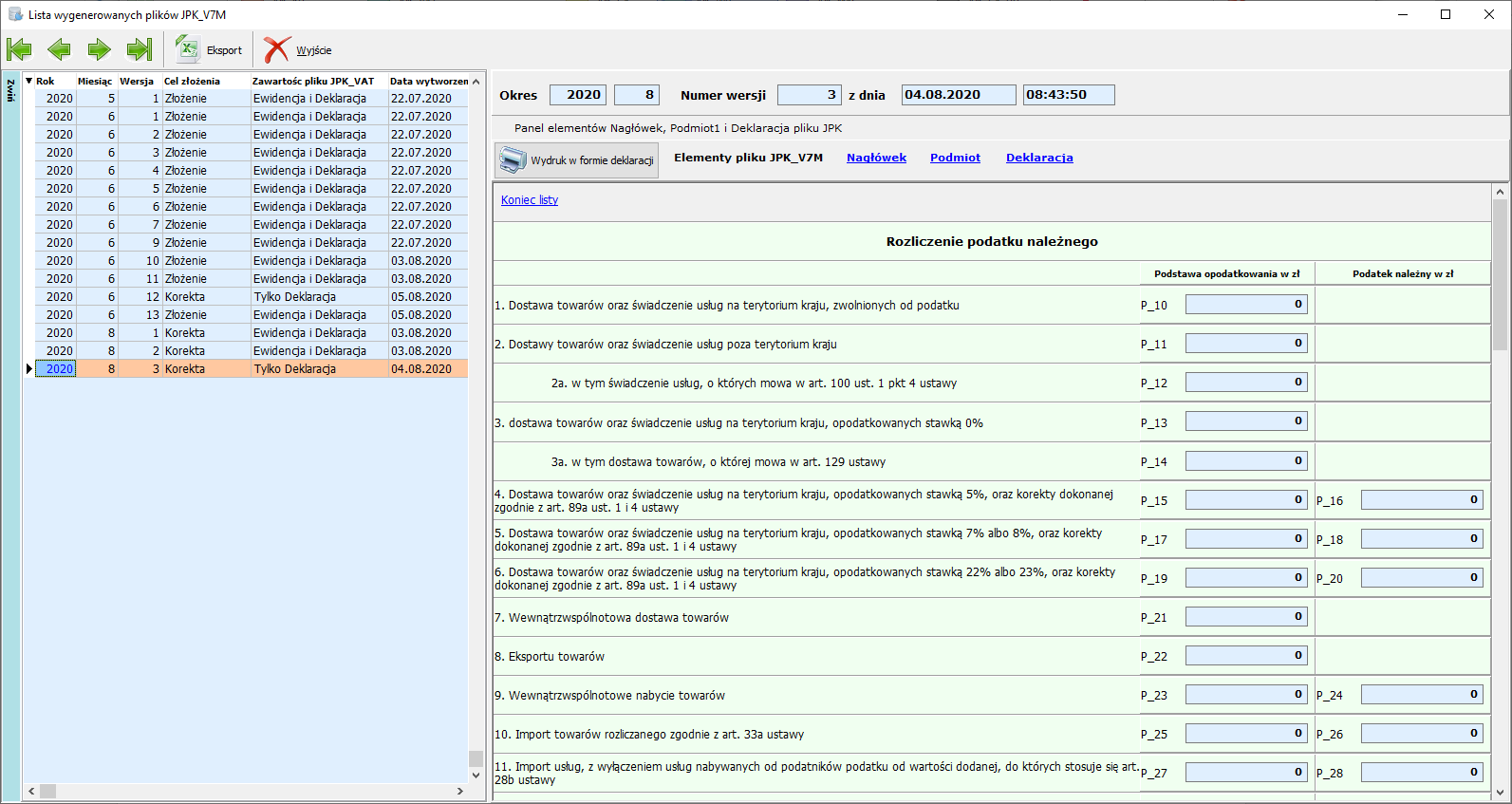Maximize the JPK_V7M list window
Screen dimensions: 1512x804
(1446, 14)
